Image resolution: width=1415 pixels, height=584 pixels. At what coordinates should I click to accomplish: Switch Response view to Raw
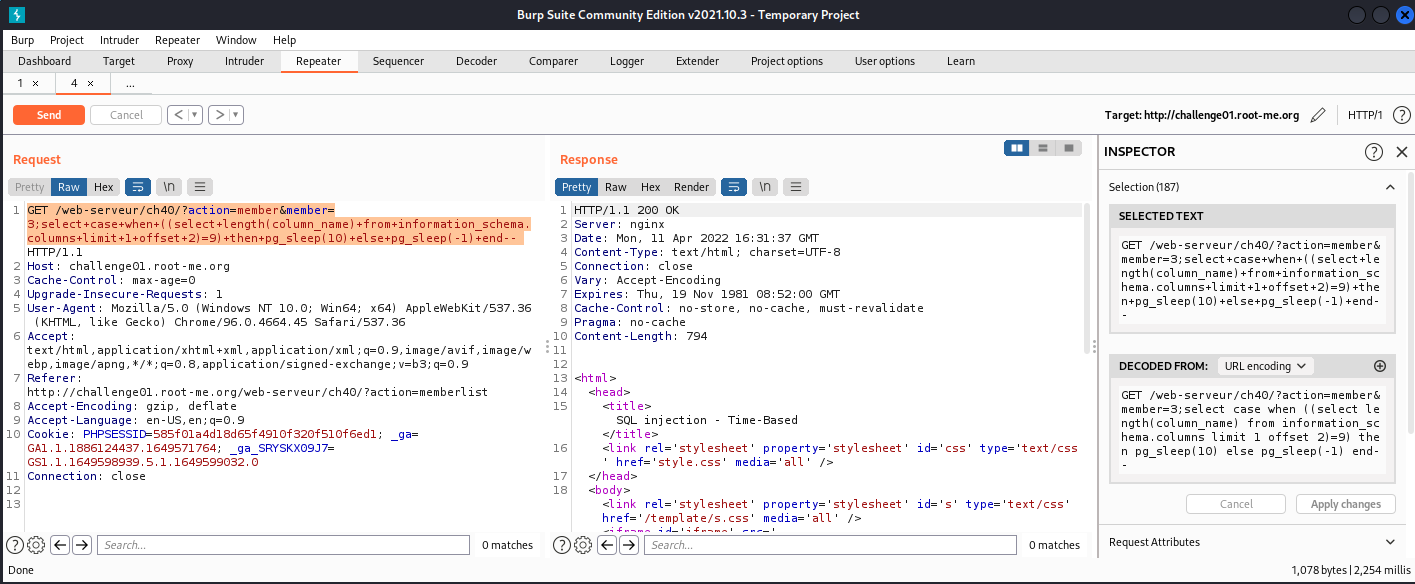pos(616,187)
